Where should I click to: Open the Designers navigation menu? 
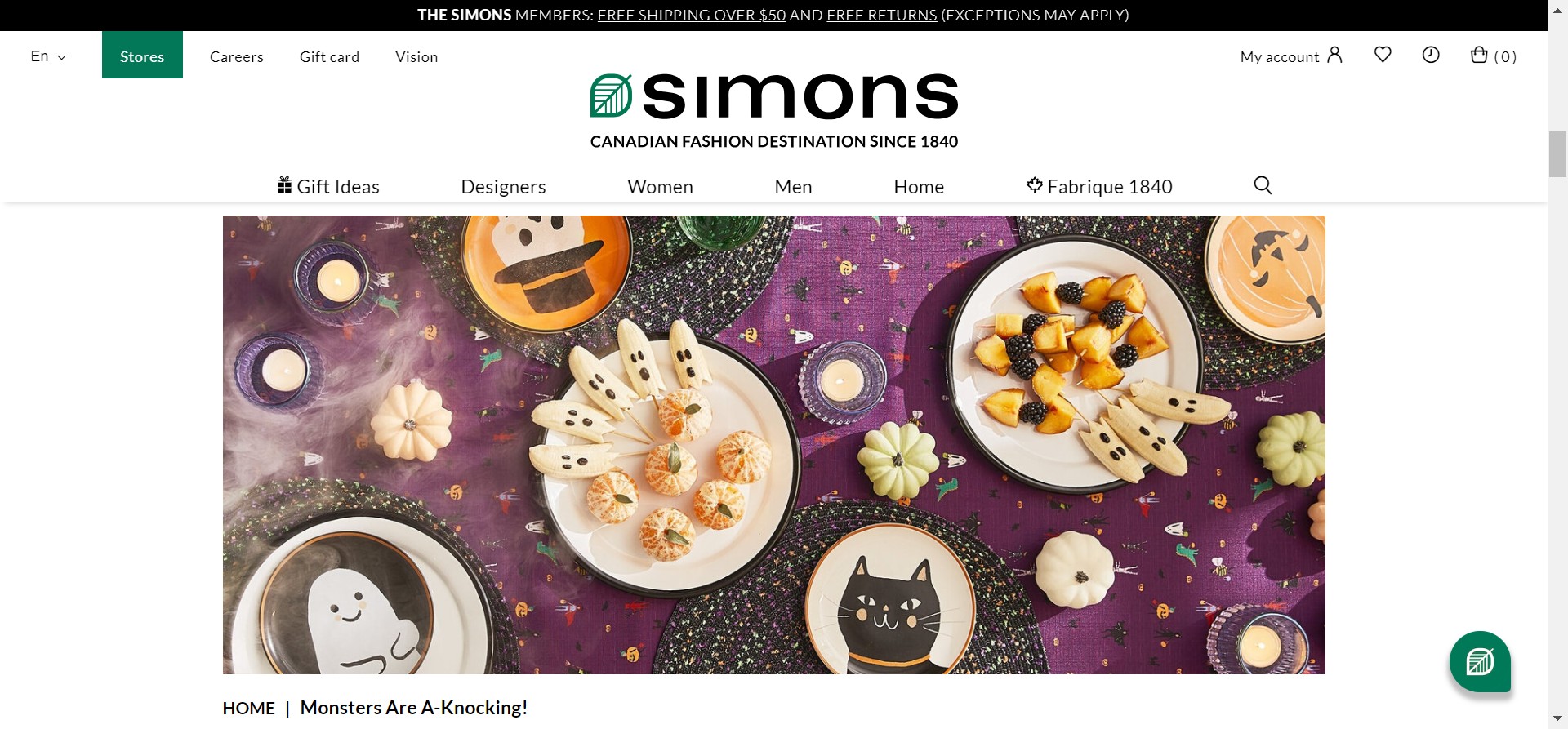pos(503,187)
